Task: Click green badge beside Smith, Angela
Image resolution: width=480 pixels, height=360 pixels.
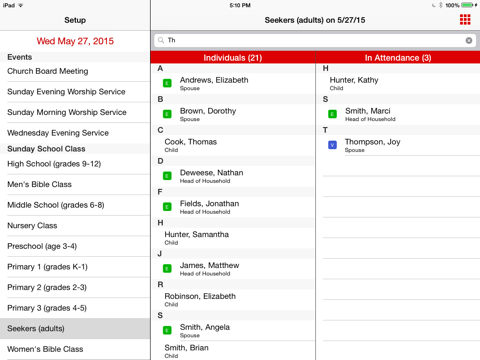Action: tap(167, 330)
